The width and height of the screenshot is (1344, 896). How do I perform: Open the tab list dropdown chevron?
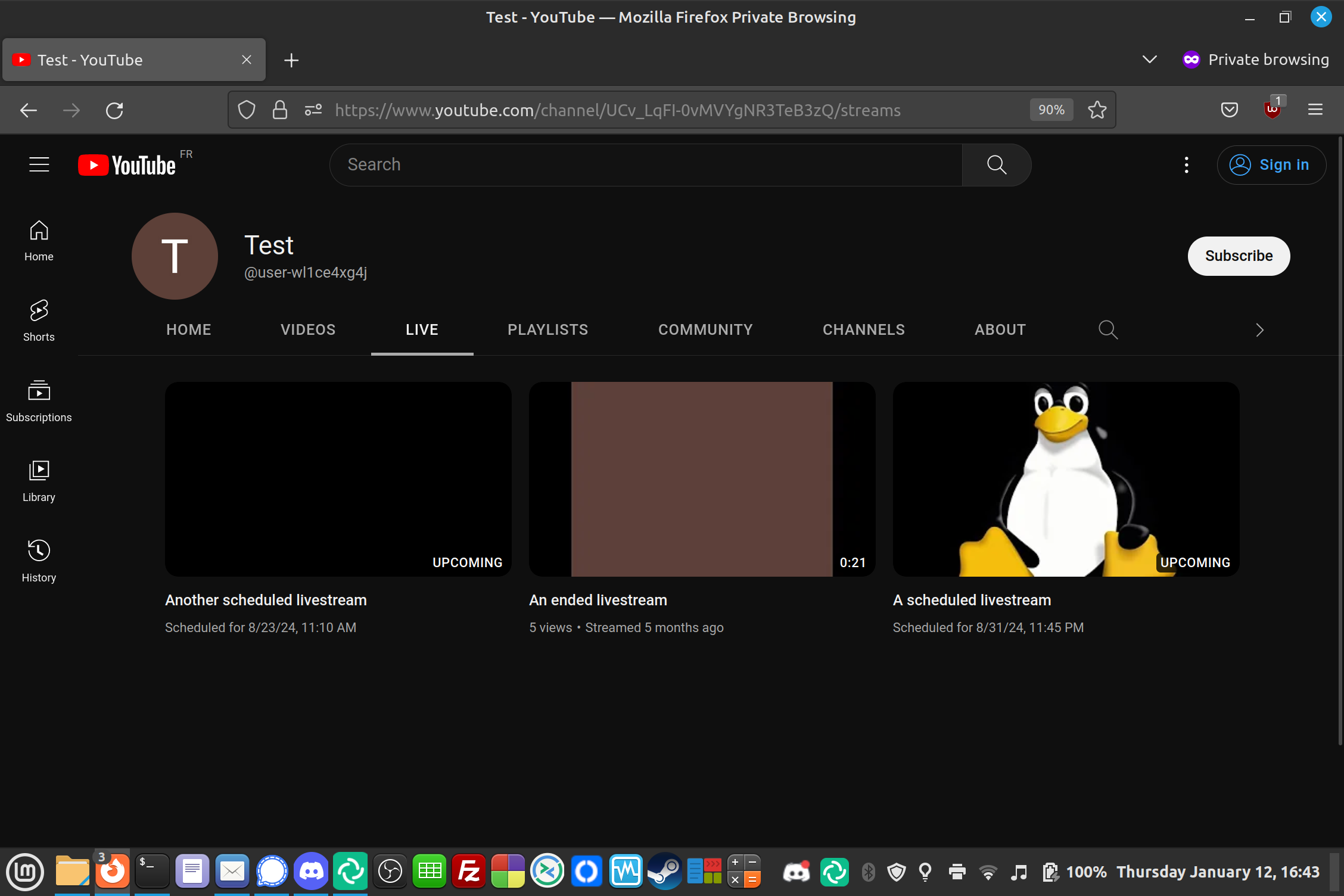pos(1149,59)
